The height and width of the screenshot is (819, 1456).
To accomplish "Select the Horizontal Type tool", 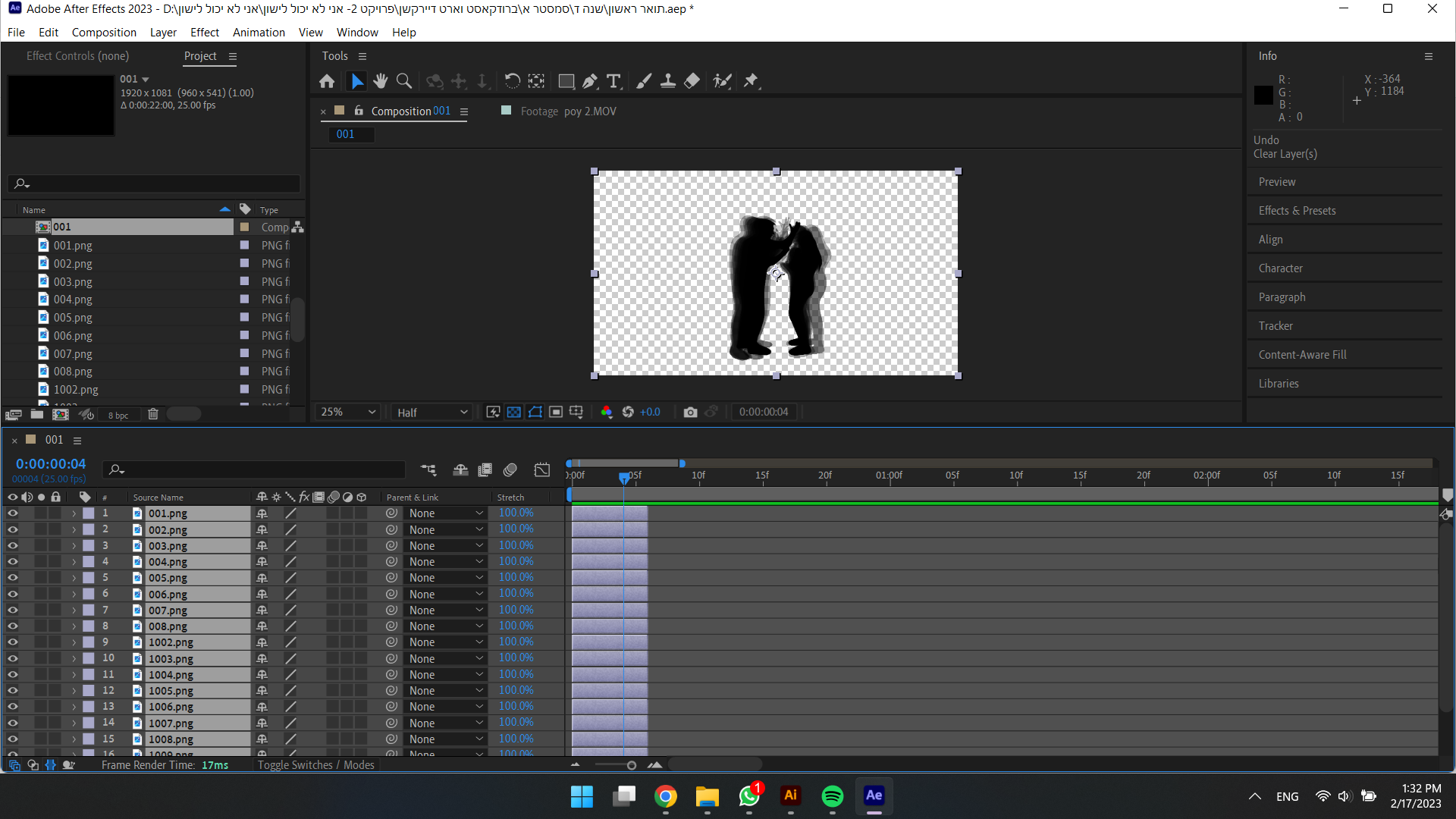I will [614, 81].
